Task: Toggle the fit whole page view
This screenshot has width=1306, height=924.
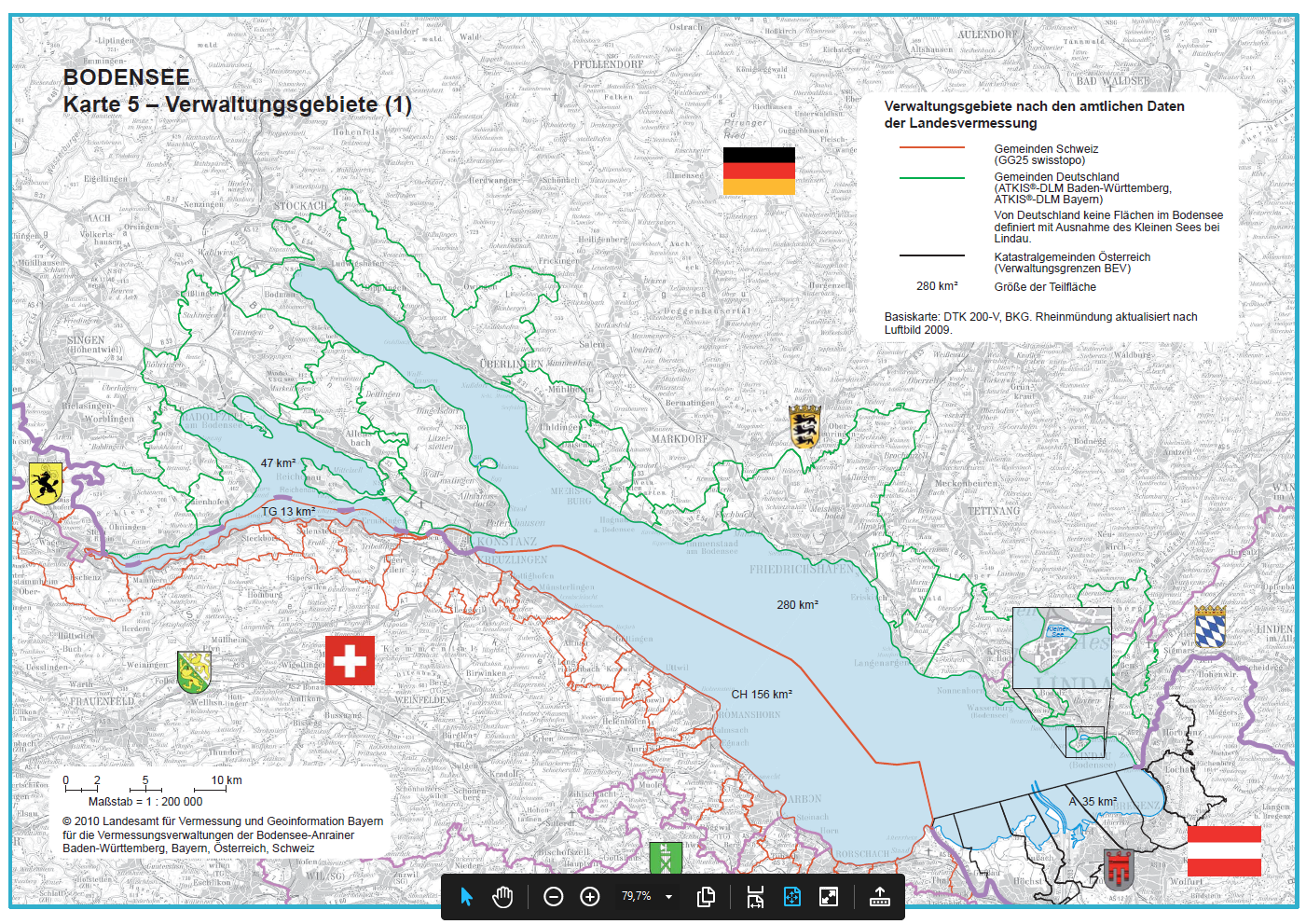Action: click(x=791, y=897)
